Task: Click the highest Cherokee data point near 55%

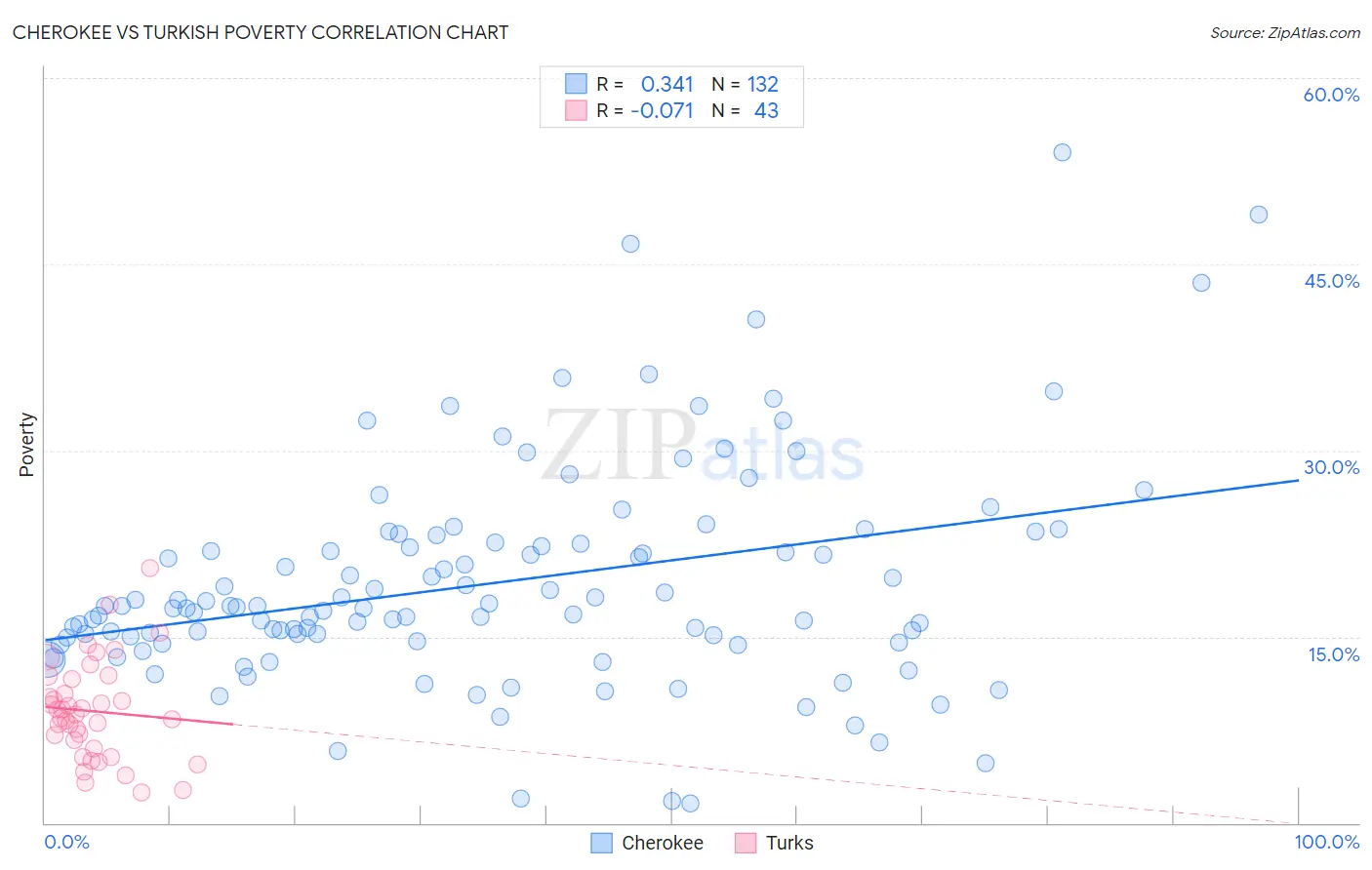Action: tap(1063, 152)
